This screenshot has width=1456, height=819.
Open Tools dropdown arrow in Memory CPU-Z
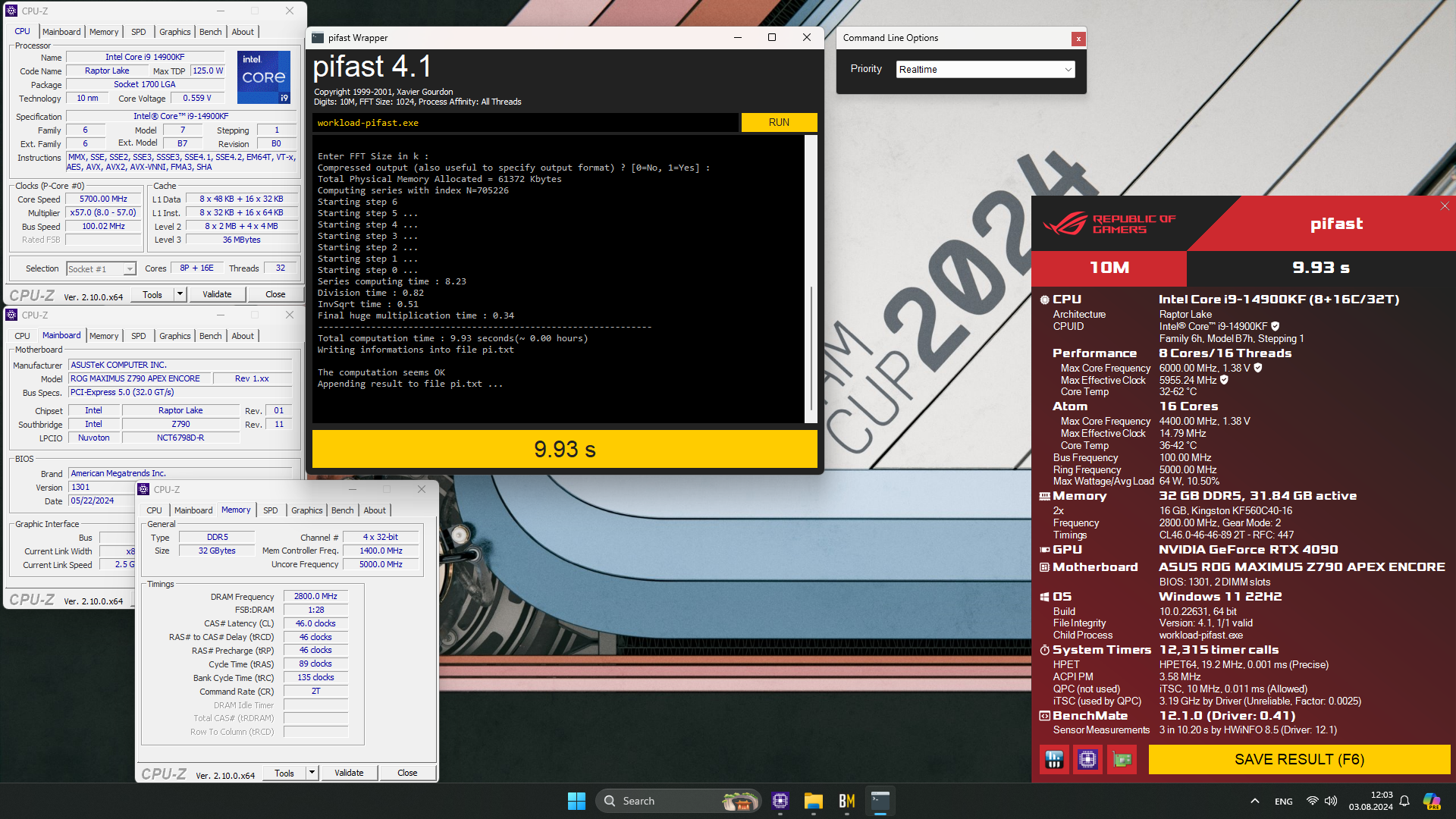(312, 773)
